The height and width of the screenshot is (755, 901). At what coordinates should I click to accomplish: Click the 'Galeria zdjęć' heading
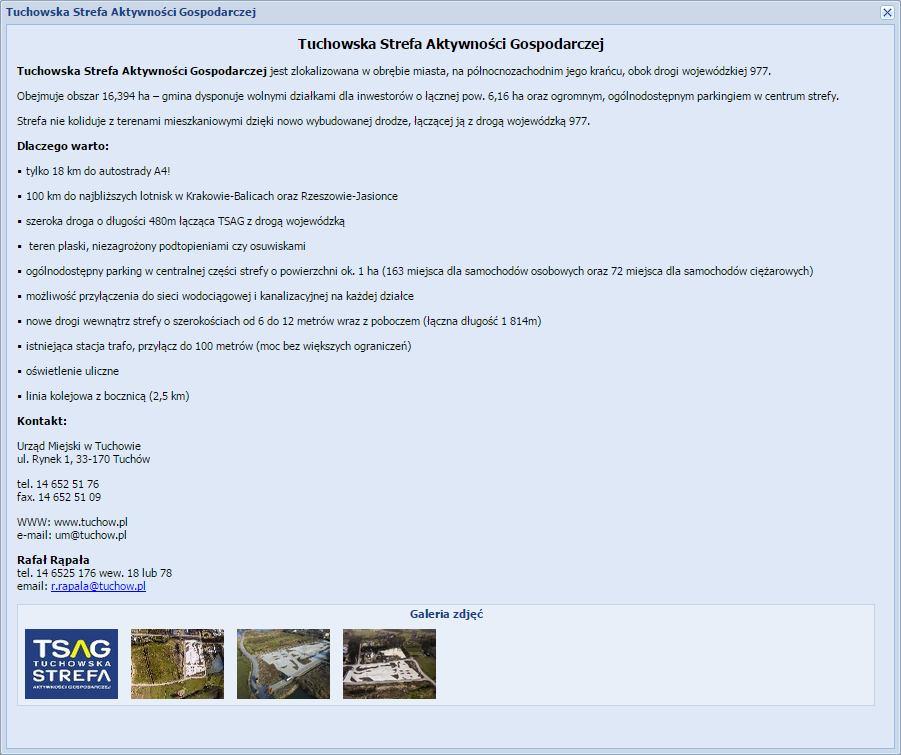[x=446, y=614]
